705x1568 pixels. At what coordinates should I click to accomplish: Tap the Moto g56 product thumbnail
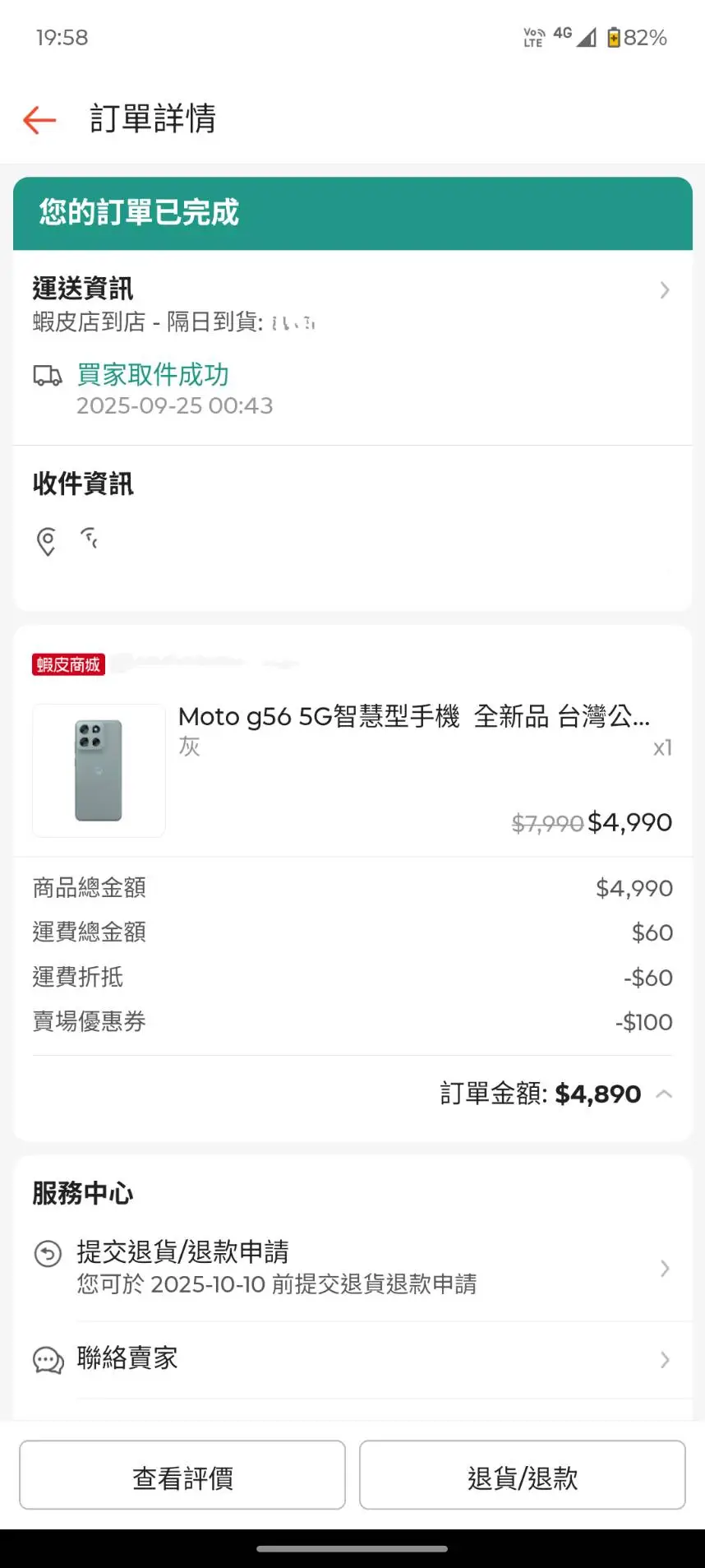point(99,770)
